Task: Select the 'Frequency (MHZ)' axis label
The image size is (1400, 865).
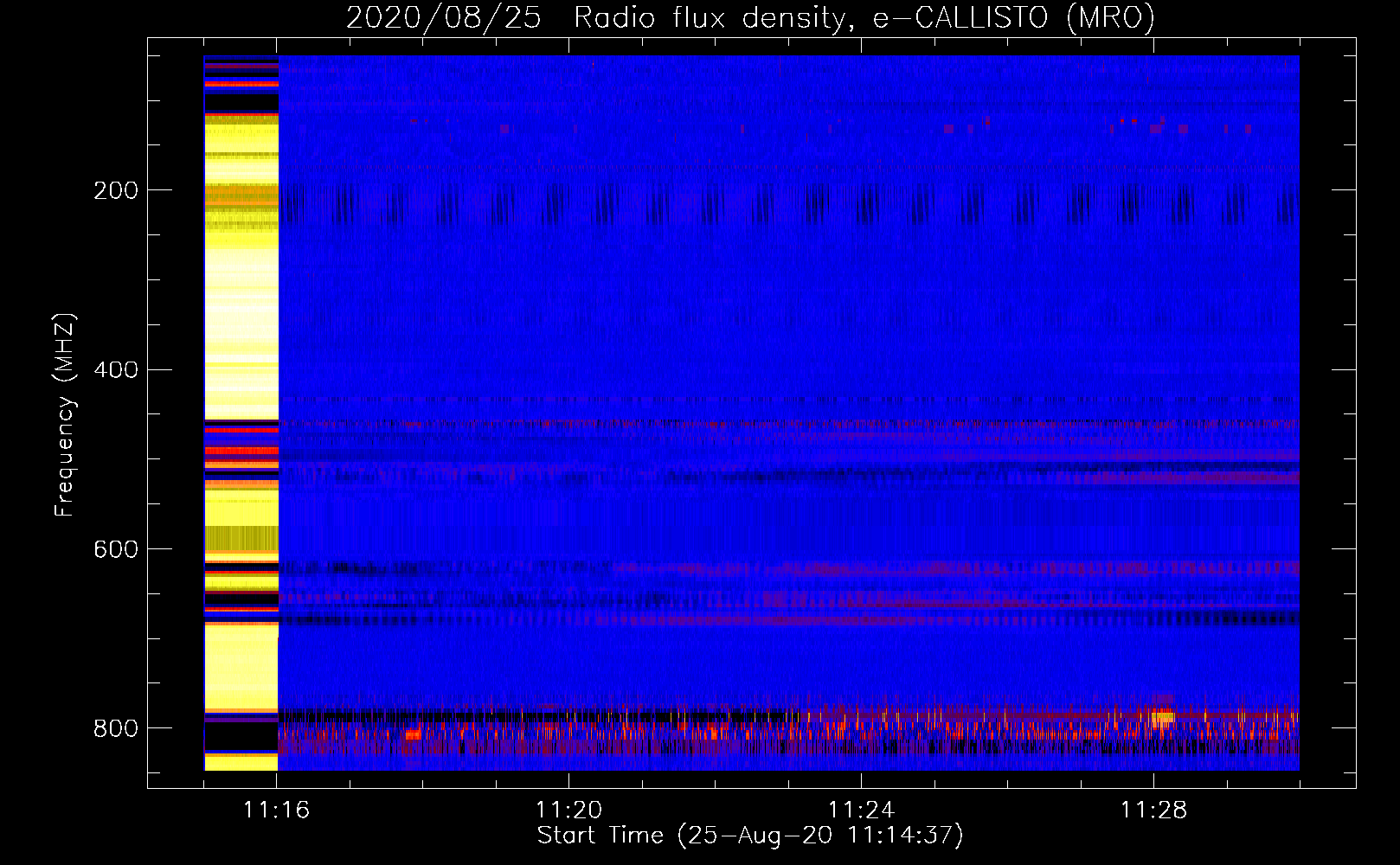Action: pyautogui.click(x=64, y=415)
